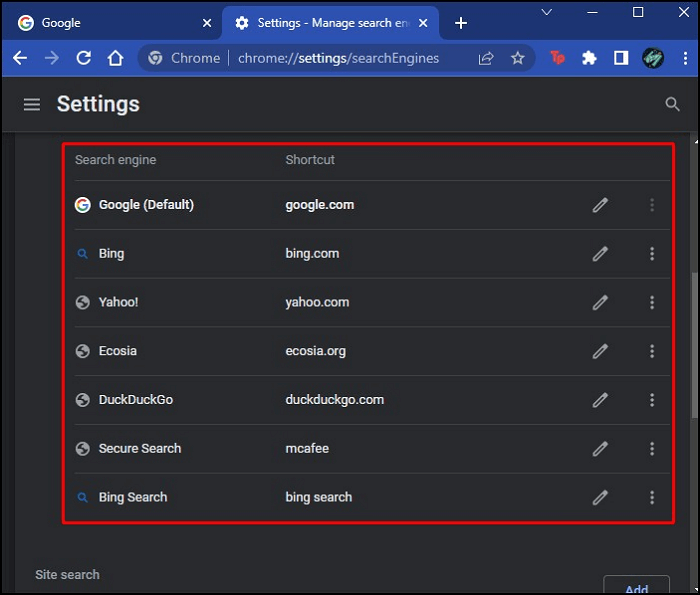
Task: Open a new browser tab
Action: coord(460,23)
